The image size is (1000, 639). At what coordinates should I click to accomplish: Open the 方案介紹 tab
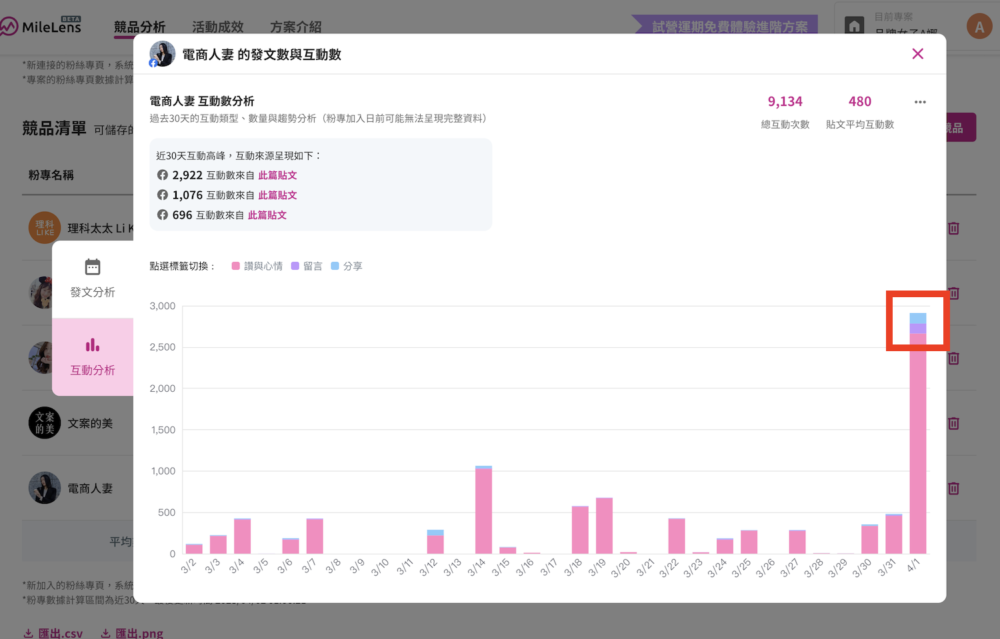(296, 27)
